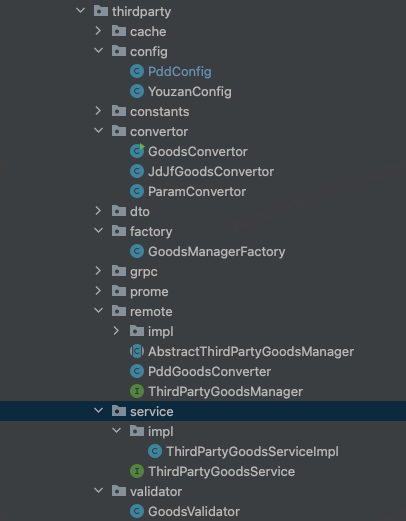Open ParamConvertor in the convertor folder
This screenshot has height=521, width=406.
[197, 192]
